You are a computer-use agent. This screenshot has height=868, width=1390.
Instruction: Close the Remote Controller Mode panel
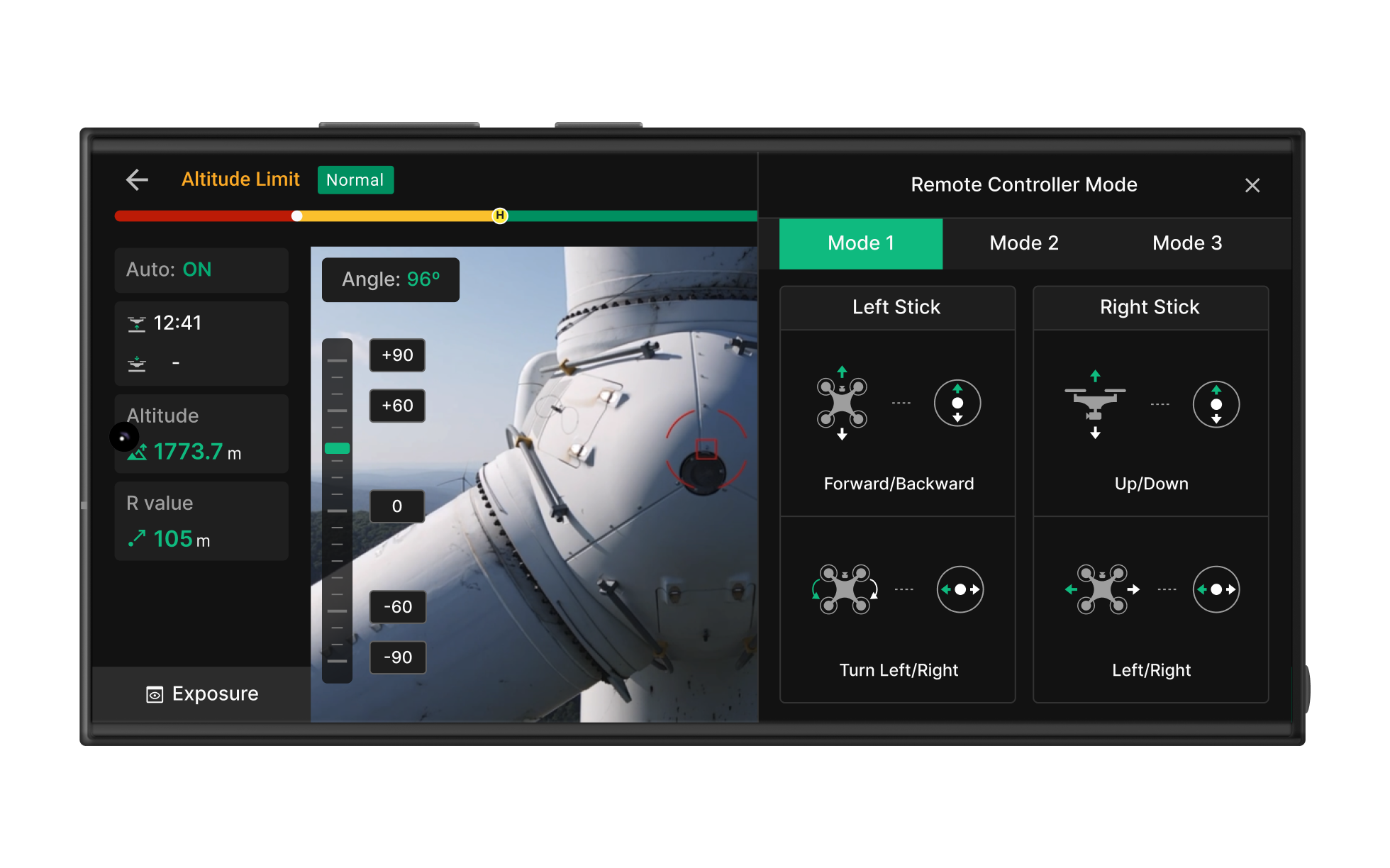click(x=1252, y=185)
